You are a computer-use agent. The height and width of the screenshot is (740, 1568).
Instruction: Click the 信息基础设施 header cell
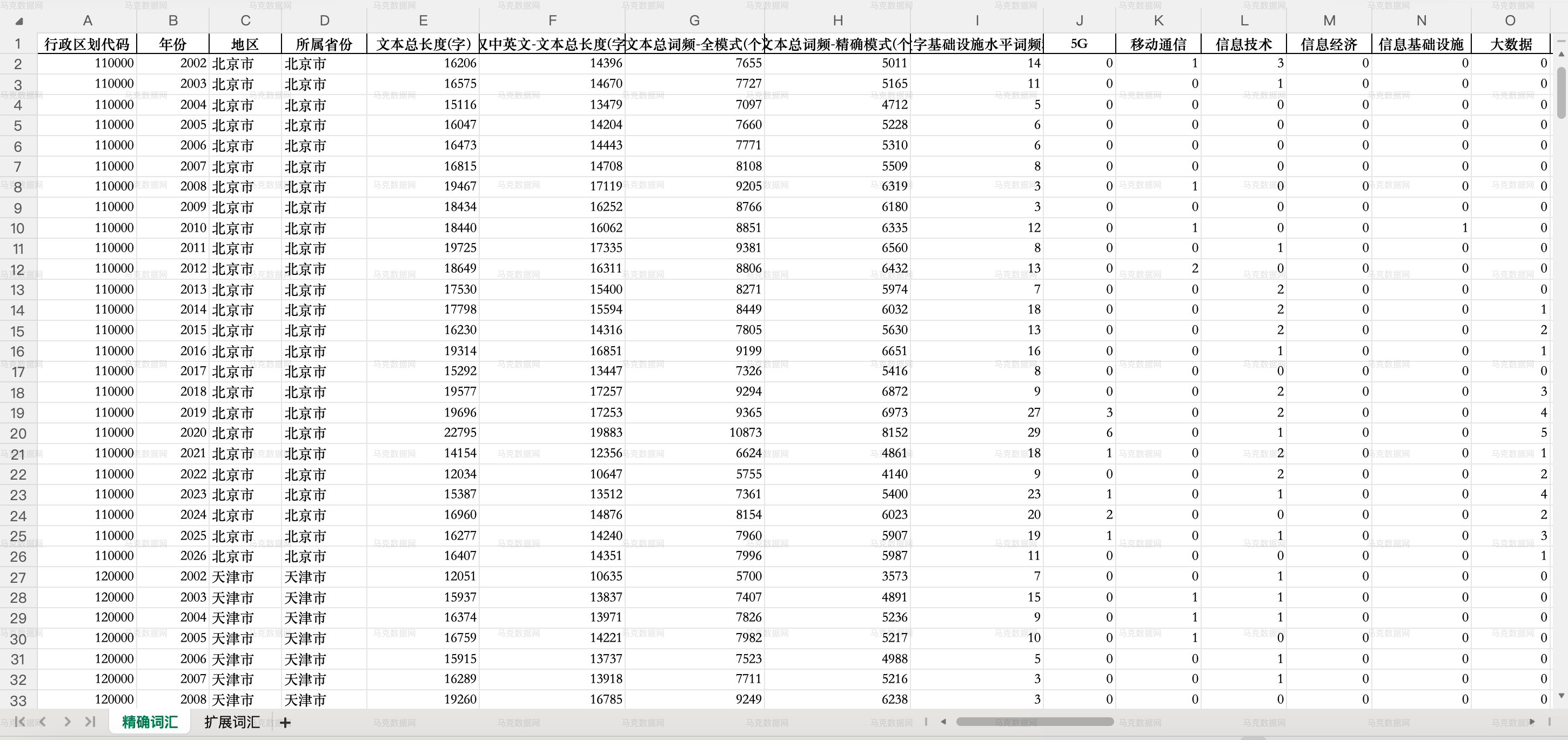(x=1422, y=44)
